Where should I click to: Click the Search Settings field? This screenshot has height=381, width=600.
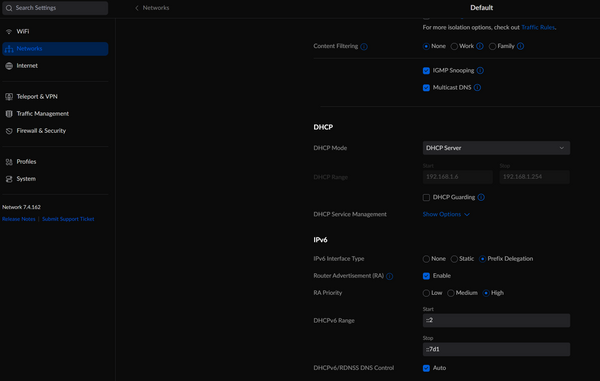coord(55,8)
